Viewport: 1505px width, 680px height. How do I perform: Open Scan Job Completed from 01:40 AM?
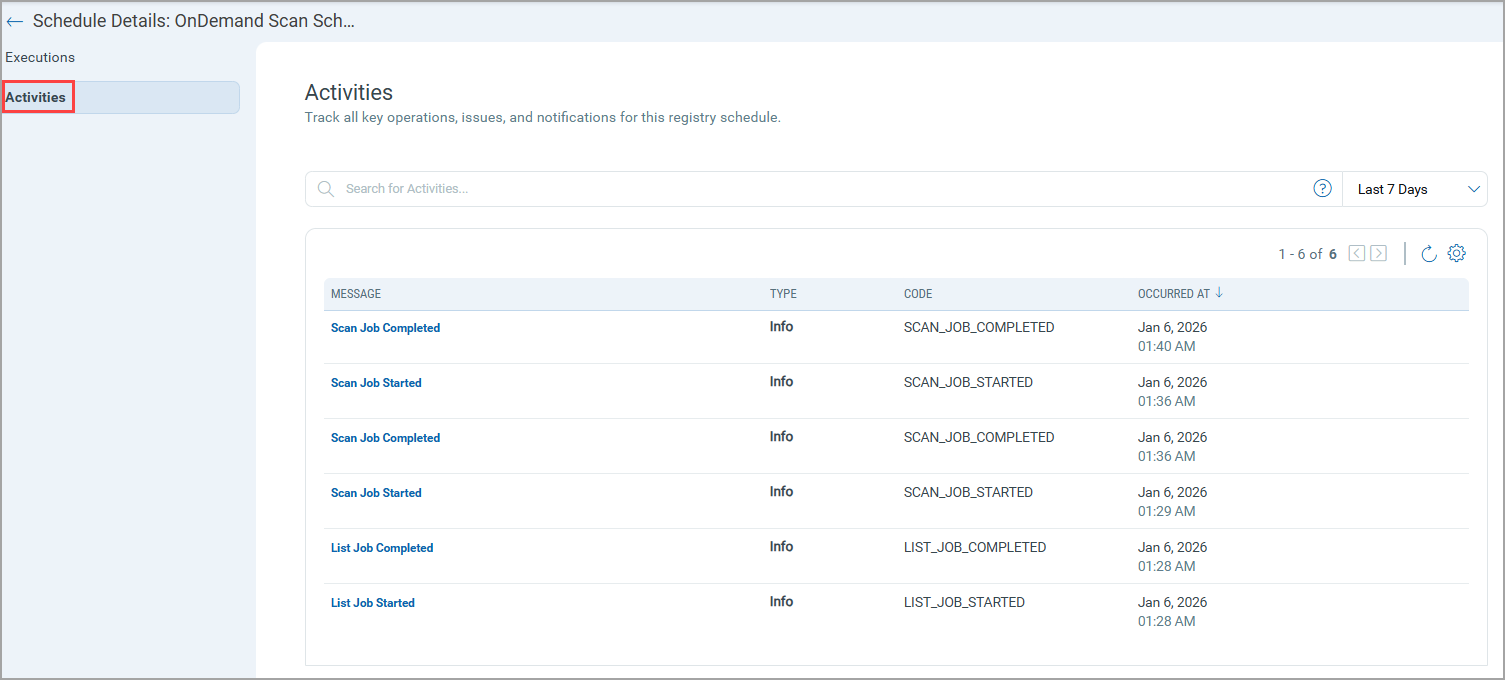pyautogui.click(x=385, y=328)
